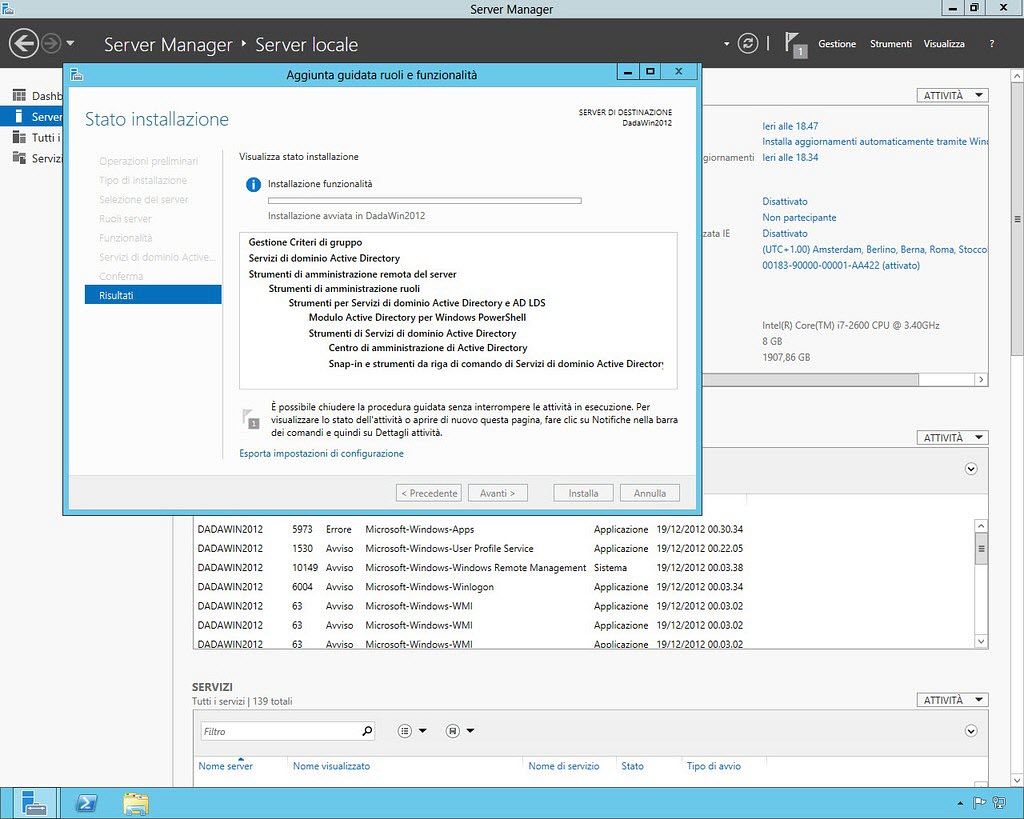Screen dimensions: 1024x819
Task: Expand the Servizi filter chevron
Action: coord(971,731)
